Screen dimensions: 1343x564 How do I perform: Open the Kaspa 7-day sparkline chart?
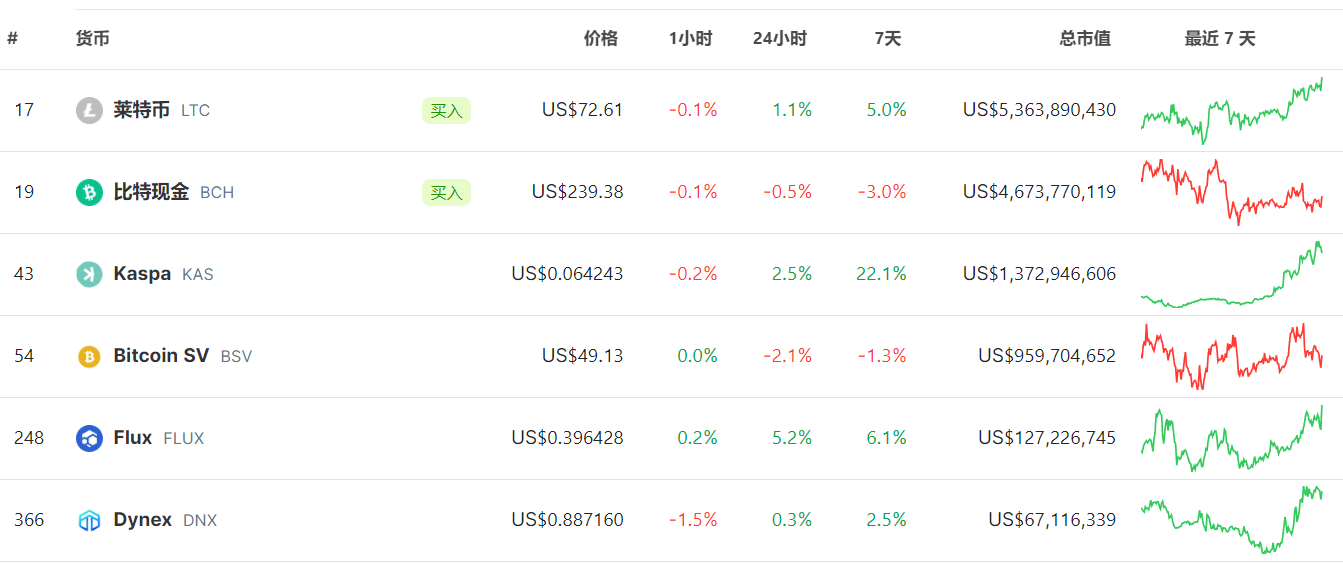click(x=1232, y=274)
